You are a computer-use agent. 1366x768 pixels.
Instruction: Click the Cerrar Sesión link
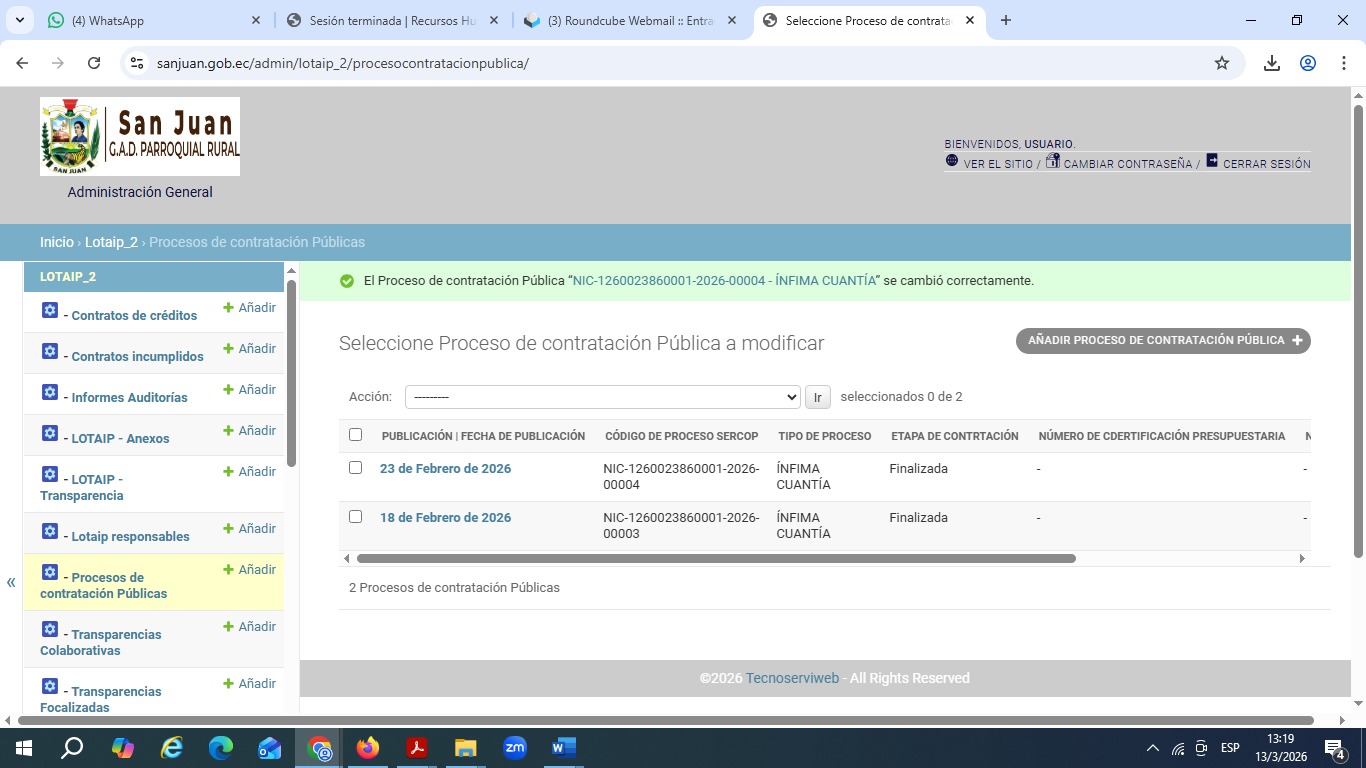(1265, 164)
